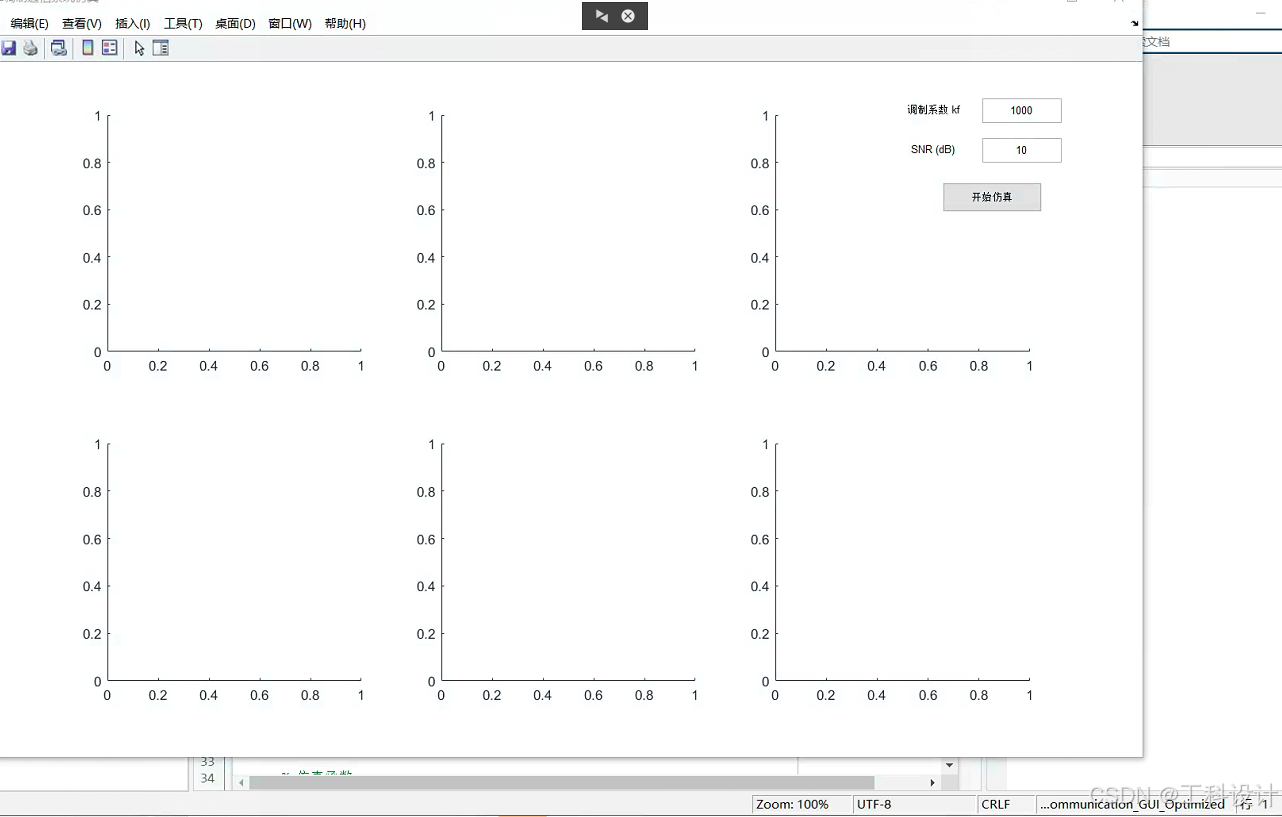
Task: Click the UTF-8 encoding indicator
Action: click(875, 804)
